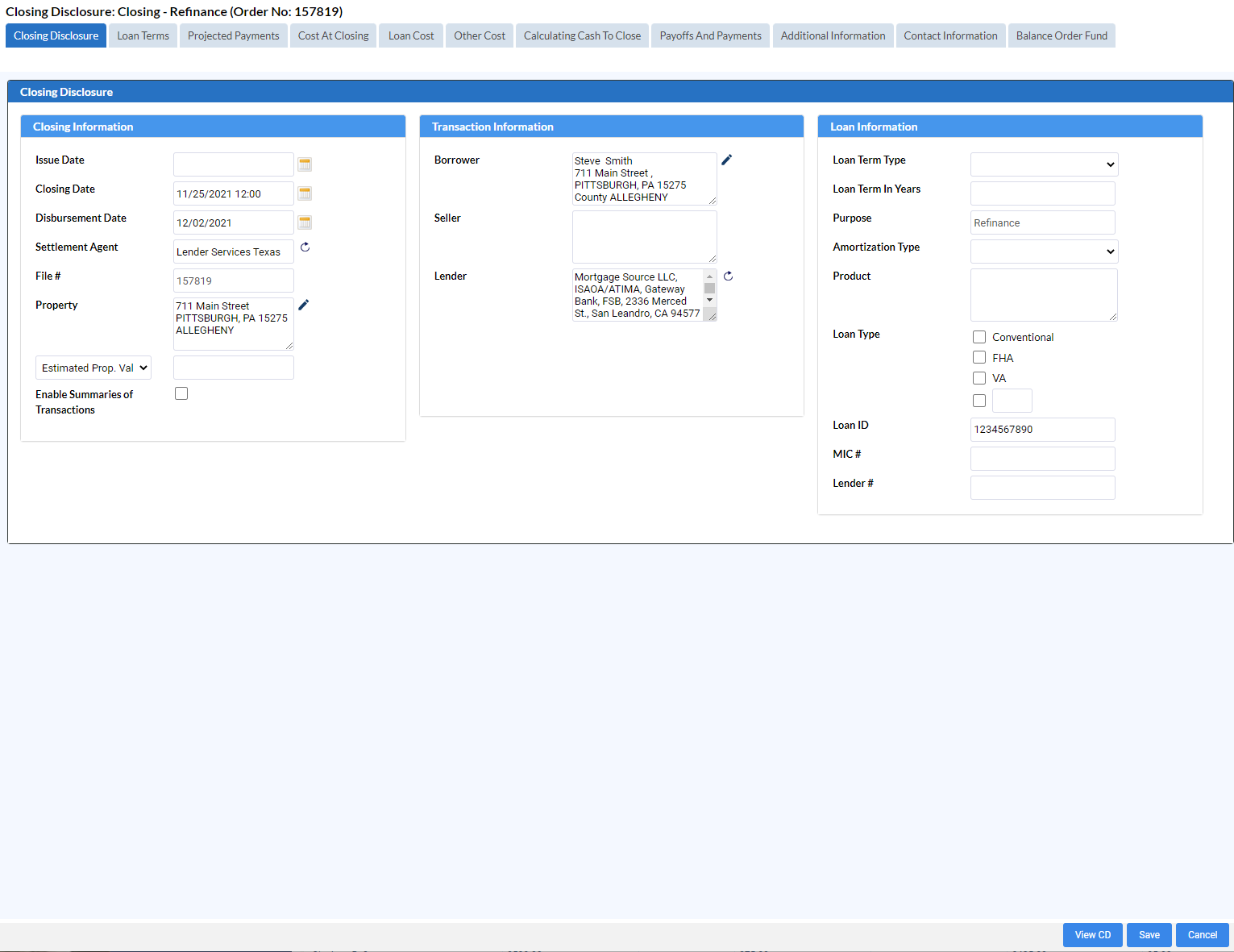Open calendar picker for Issue Date
This screenshot has width=1234, height=952.
(305, 164)
